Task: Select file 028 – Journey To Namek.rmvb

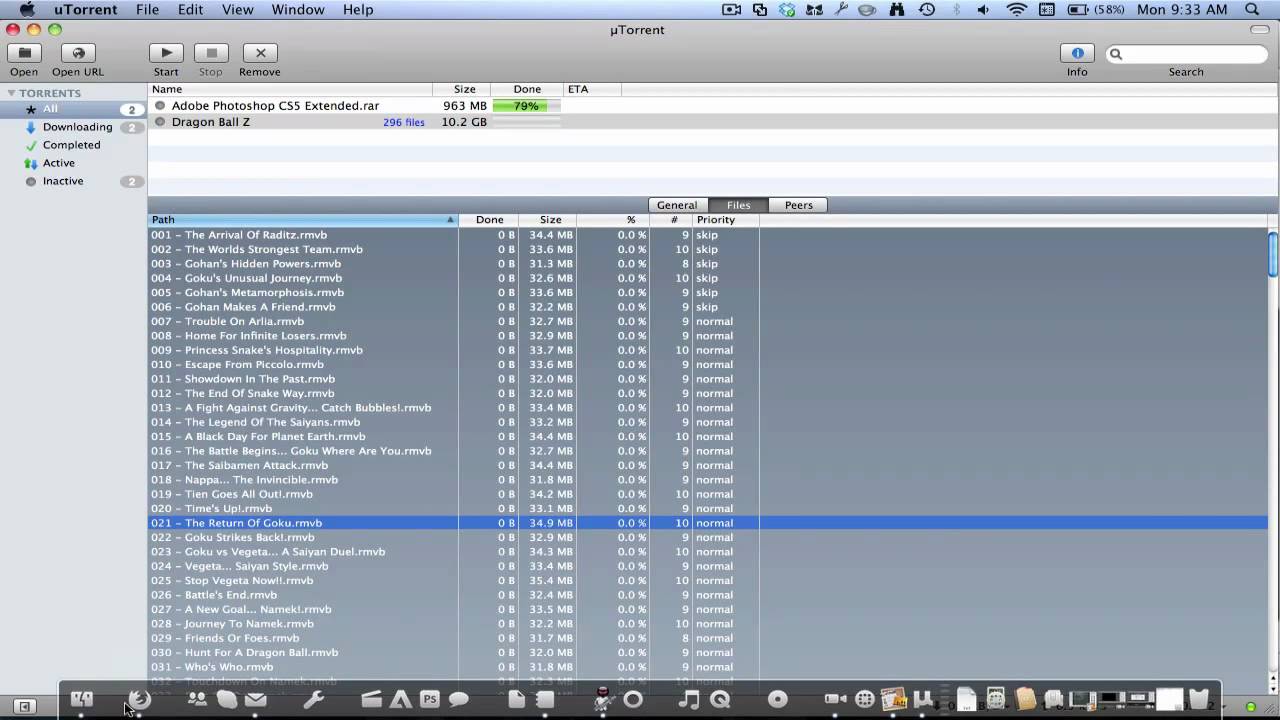Action: 707,624
